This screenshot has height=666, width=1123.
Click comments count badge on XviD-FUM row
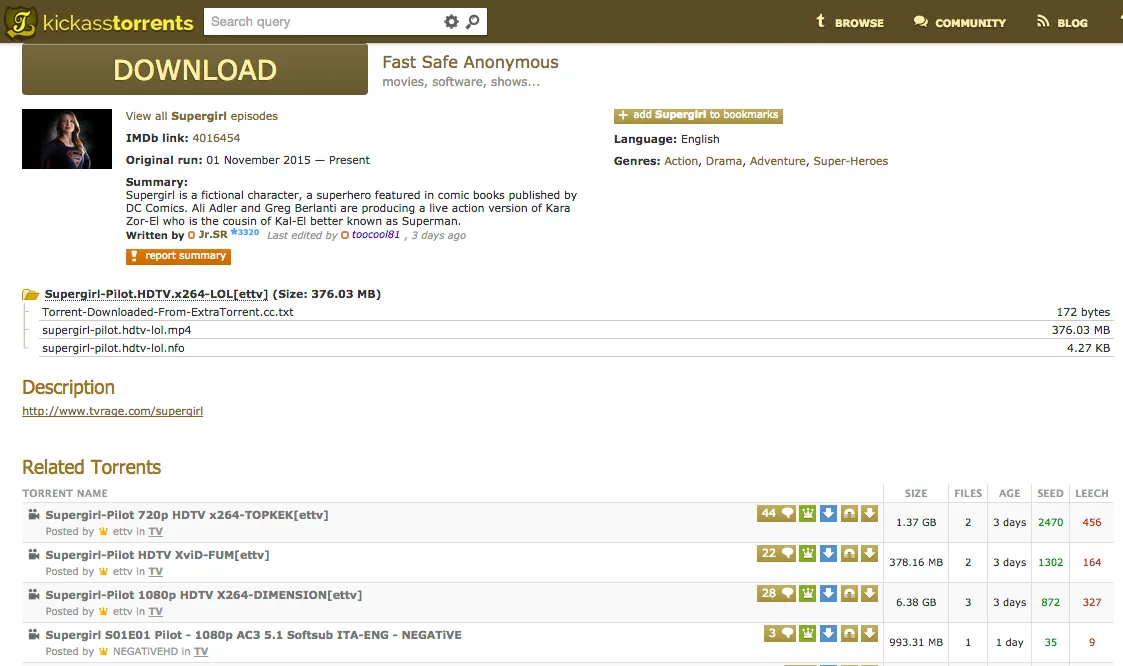775,554
